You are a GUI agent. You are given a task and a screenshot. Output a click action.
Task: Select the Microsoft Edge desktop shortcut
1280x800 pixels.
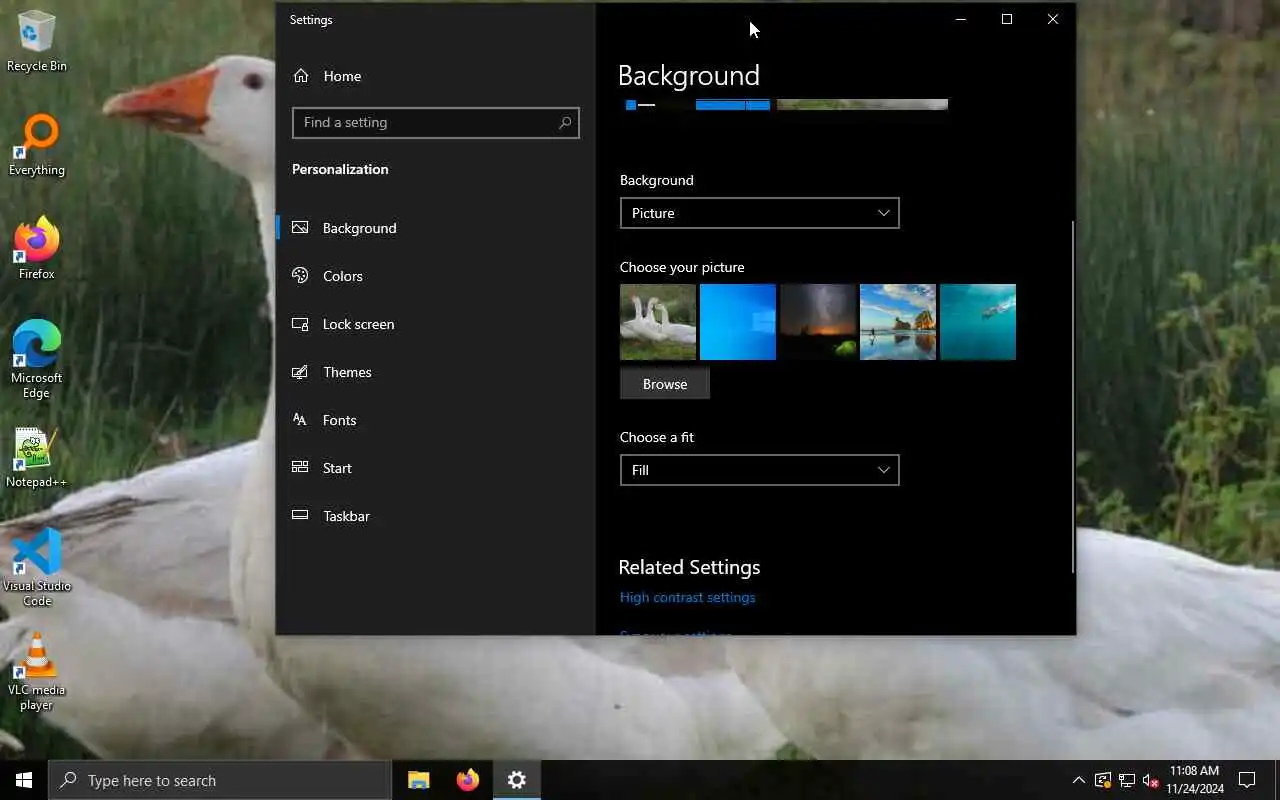point(37,359)
